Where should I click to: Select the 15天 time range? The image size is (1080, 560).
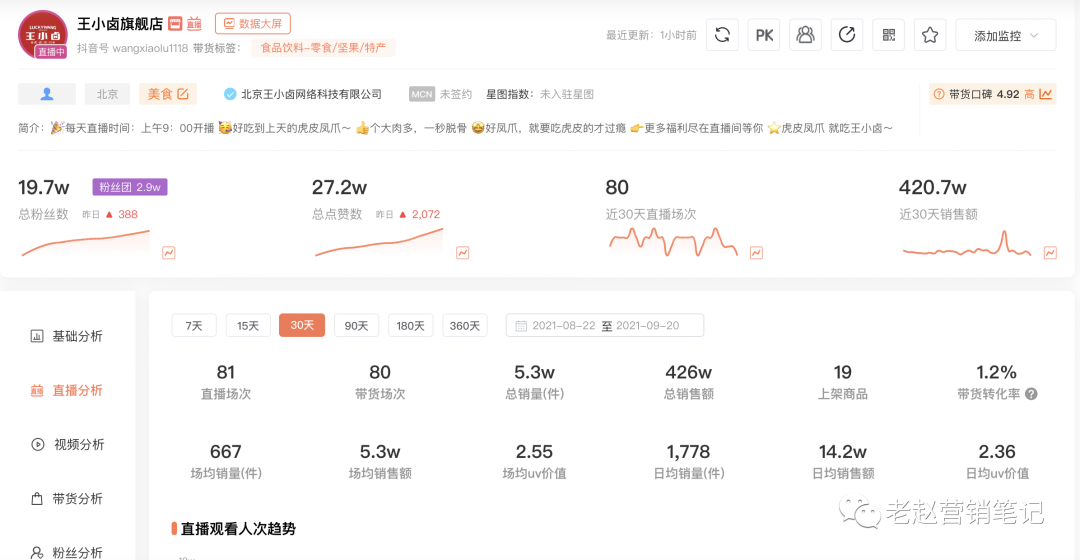[248, 325]
